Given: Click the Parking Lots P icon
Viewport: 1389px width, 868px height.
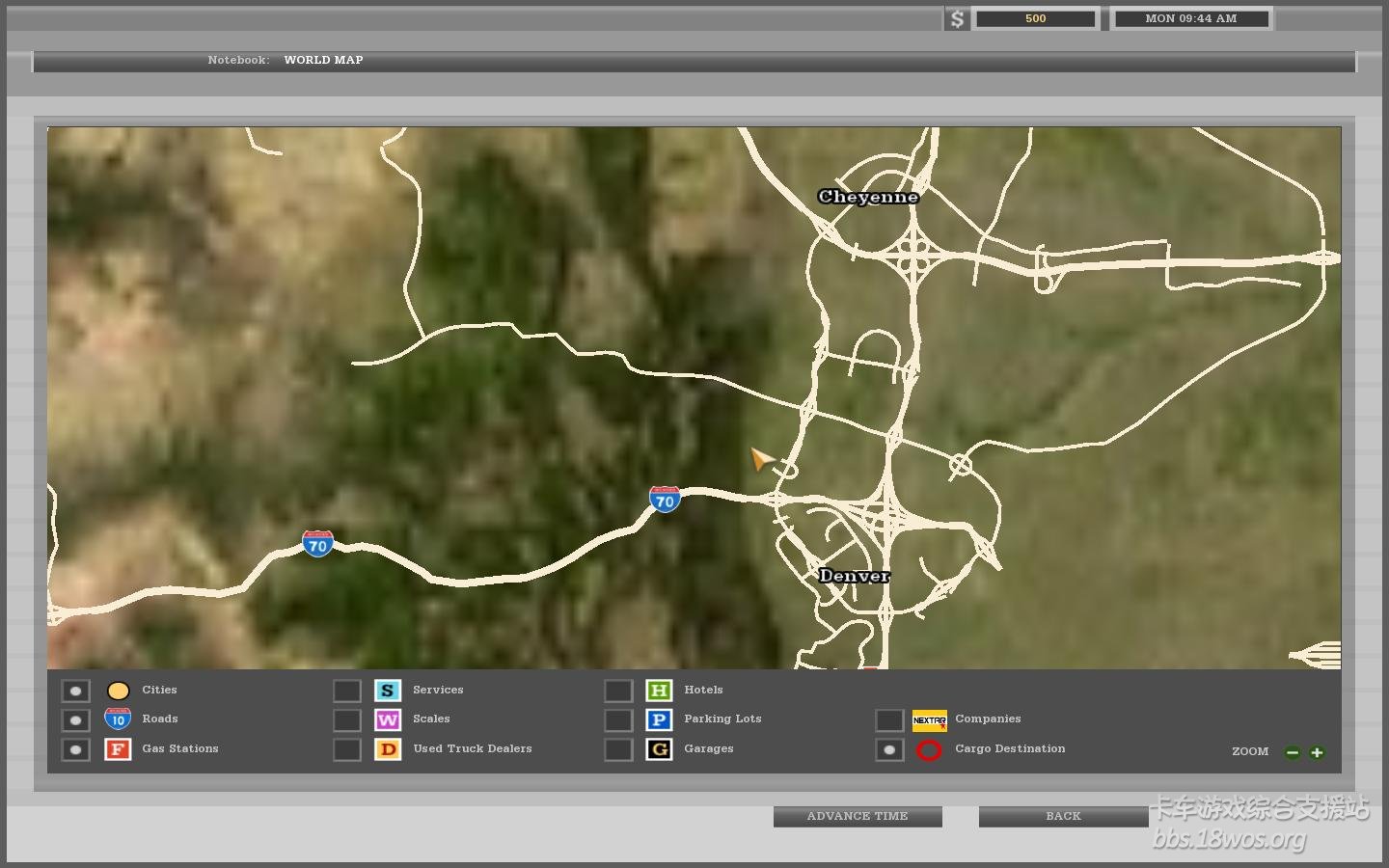Looking at the screenshot, I should pos(659,720).
